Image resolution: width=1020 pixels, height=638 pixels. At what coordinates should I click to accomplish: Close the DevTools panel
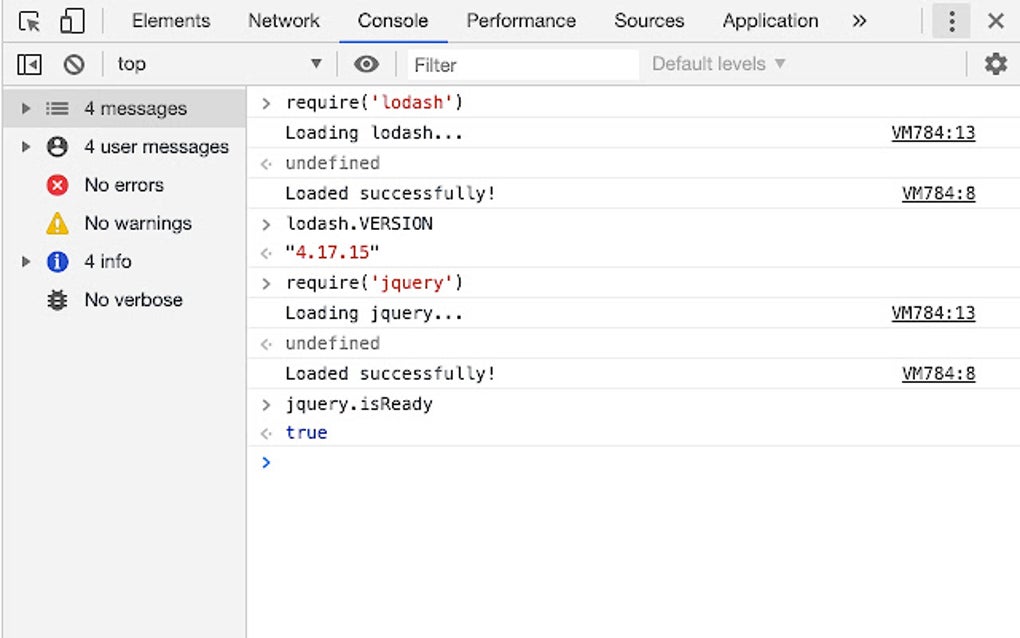tap(995, 21)
